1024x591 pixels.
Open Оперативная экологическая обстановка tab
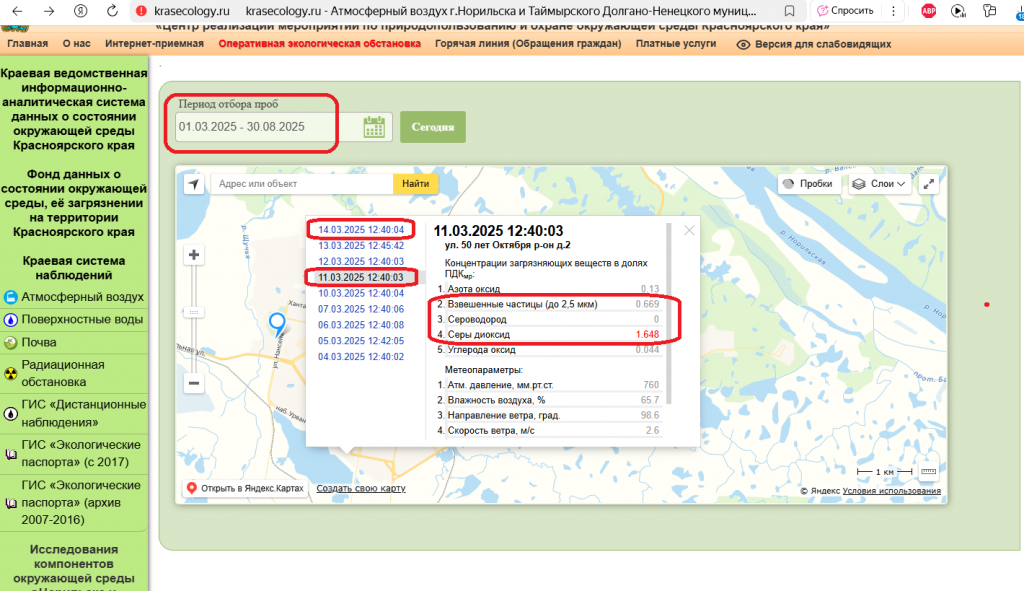click(319, 44)
